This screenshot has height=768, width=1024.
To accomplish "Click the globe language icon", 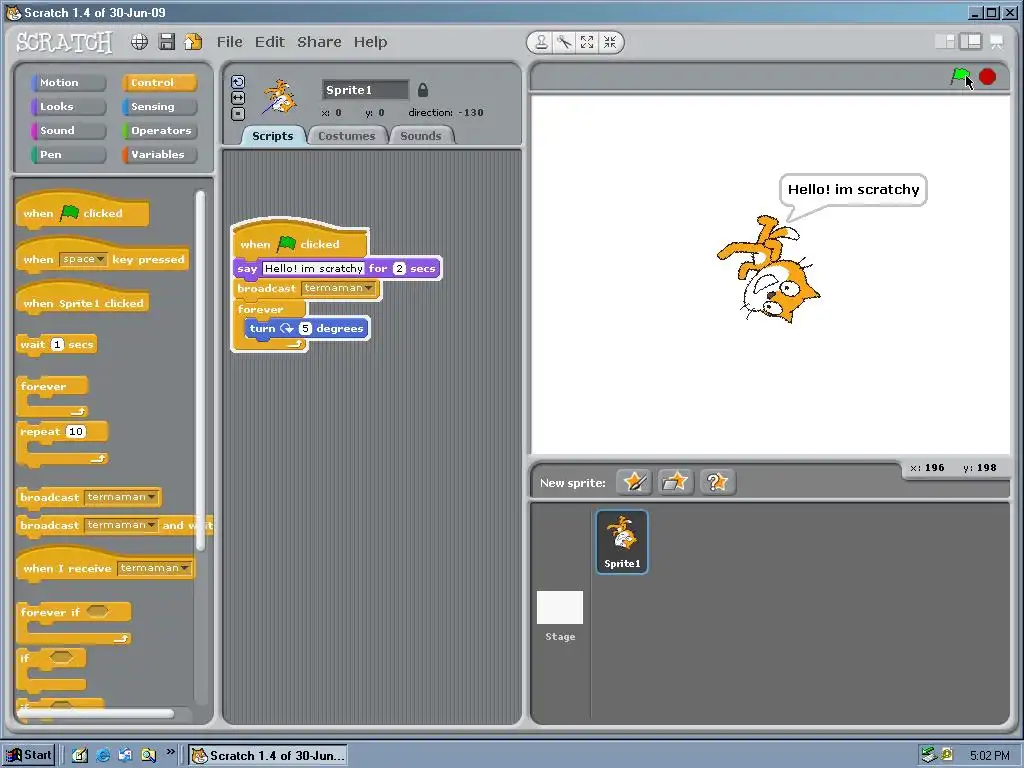I will pyautogui.click(x=139, y=42).
